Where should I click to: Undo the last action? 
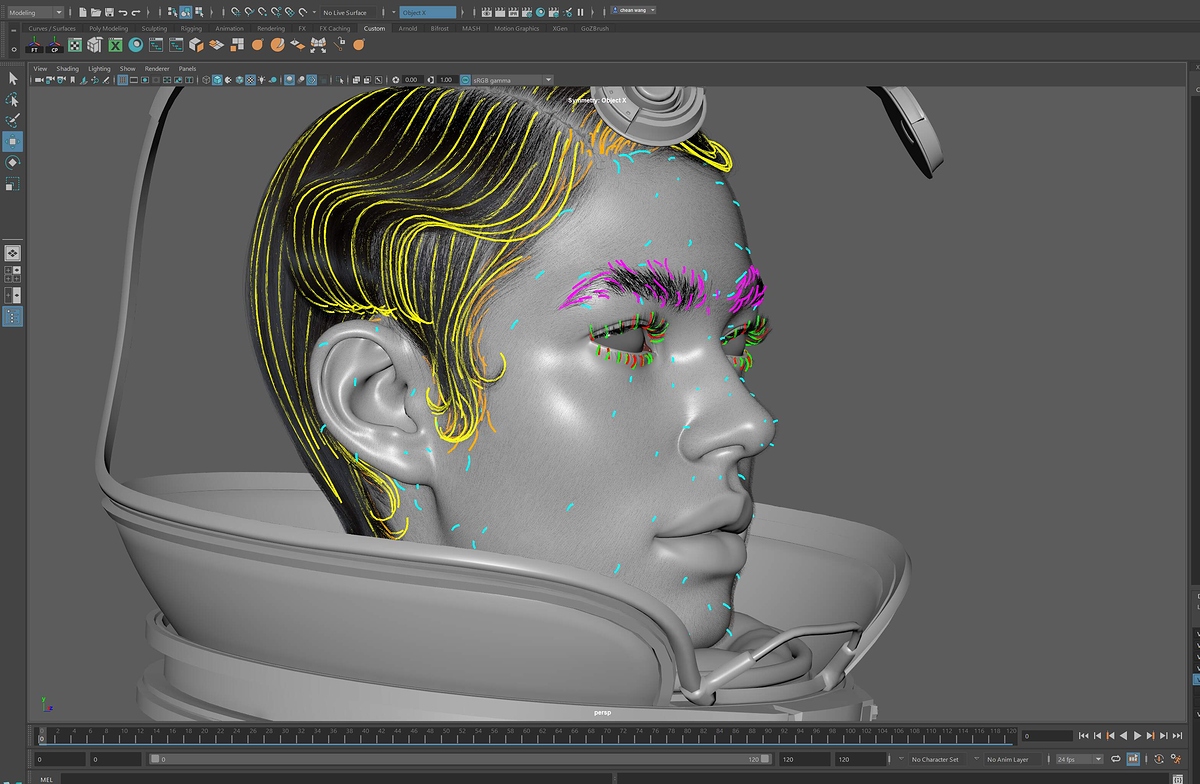123,12
